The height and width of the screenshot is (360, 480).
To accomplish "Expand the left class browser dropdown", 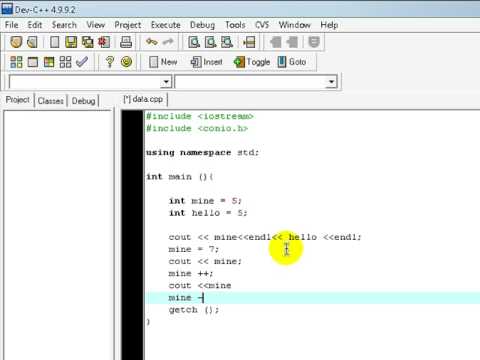I will (x=166, y=82).
